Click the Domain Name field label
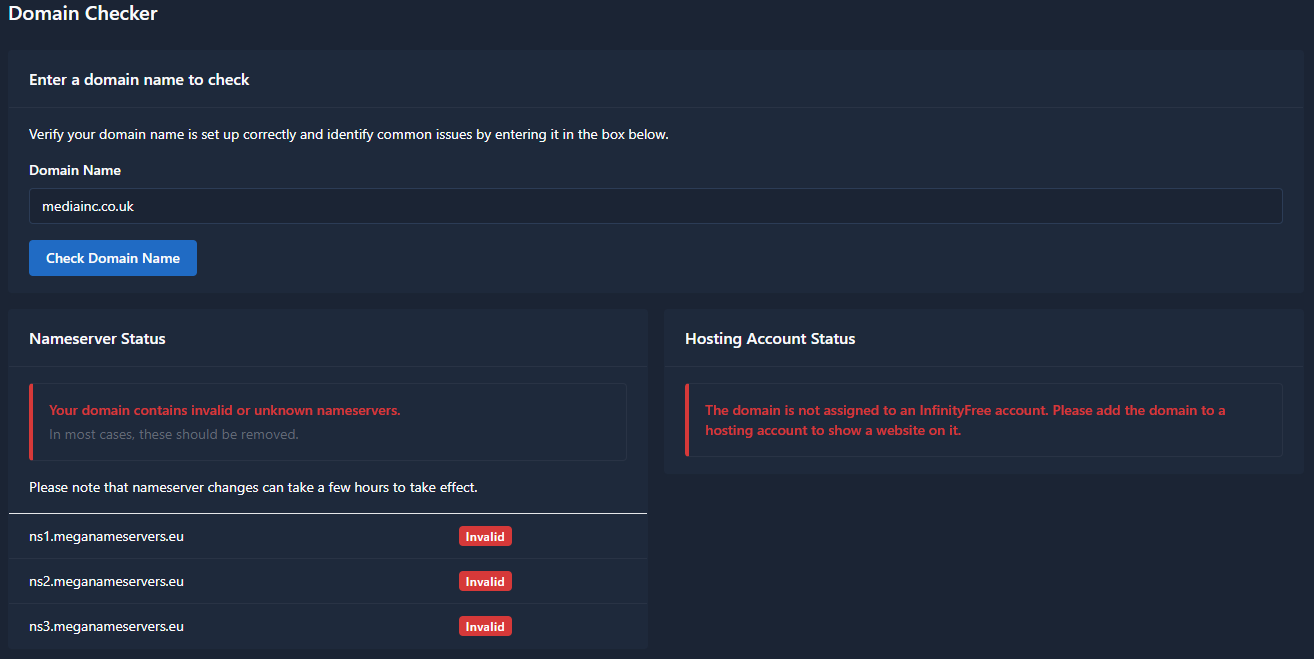 75,170
